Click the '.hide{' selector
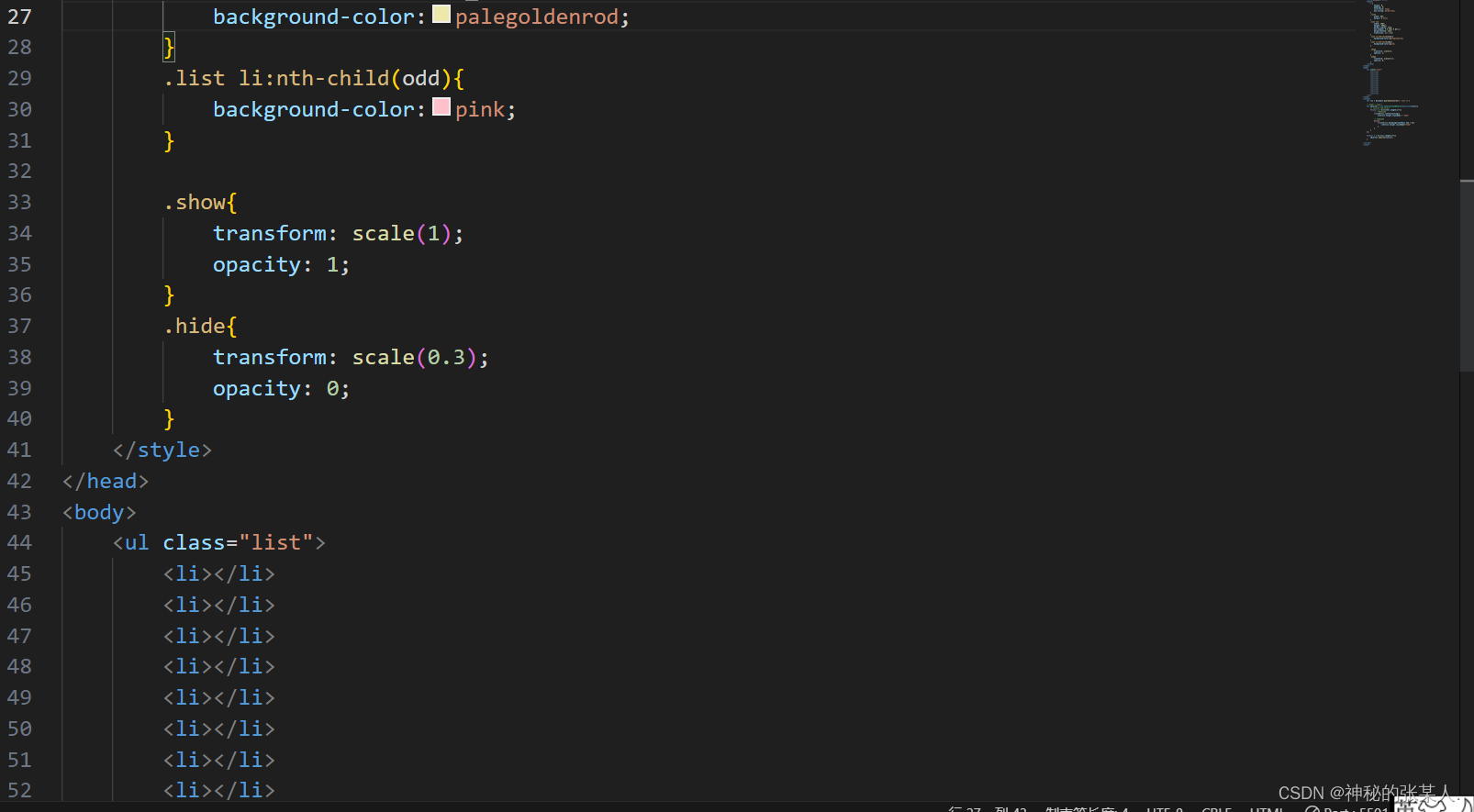Screen dimensions: 1474x812 pos(200,326)
